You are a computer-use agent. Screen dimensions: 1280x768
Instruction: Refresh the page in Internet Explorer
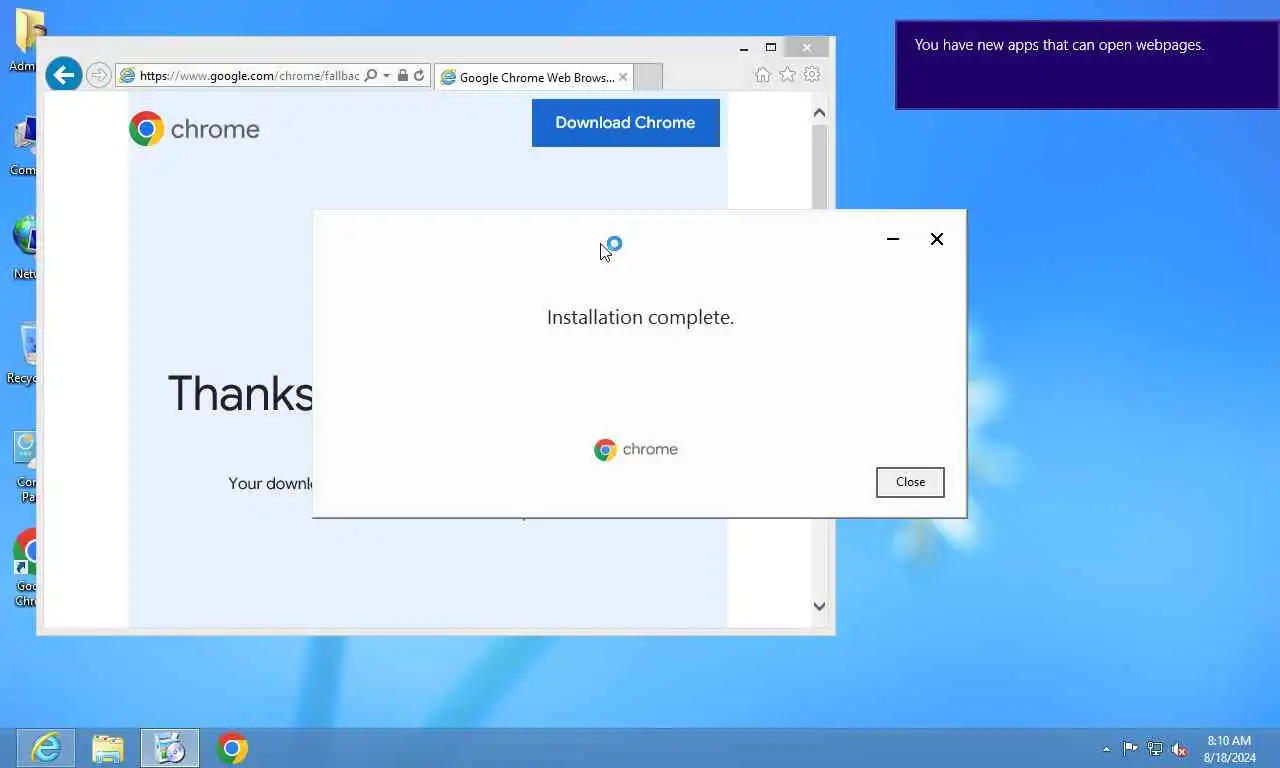(x=419, y=76)
